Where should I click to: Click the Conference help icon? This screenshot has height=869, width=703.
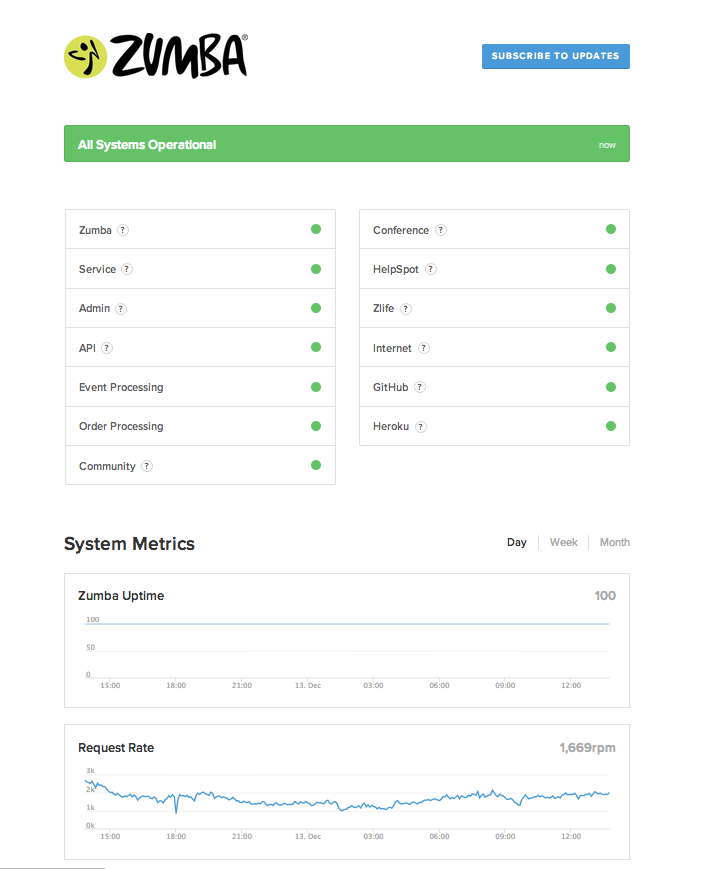(x=441, y=230)
